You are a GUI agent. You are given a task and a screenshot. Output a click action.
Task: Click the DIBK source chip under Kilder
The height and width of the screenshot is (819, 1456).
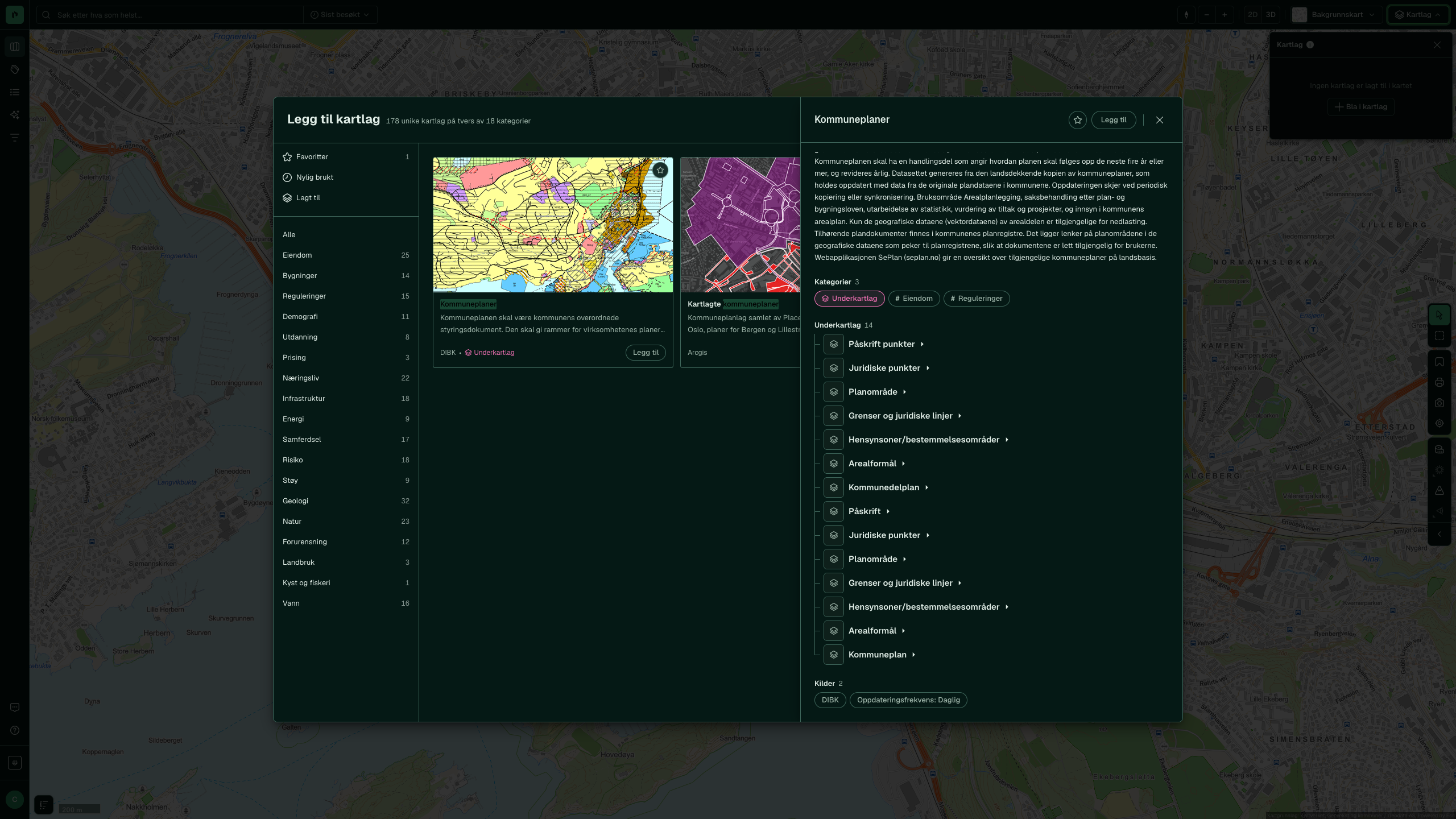[x=830, y=700]
